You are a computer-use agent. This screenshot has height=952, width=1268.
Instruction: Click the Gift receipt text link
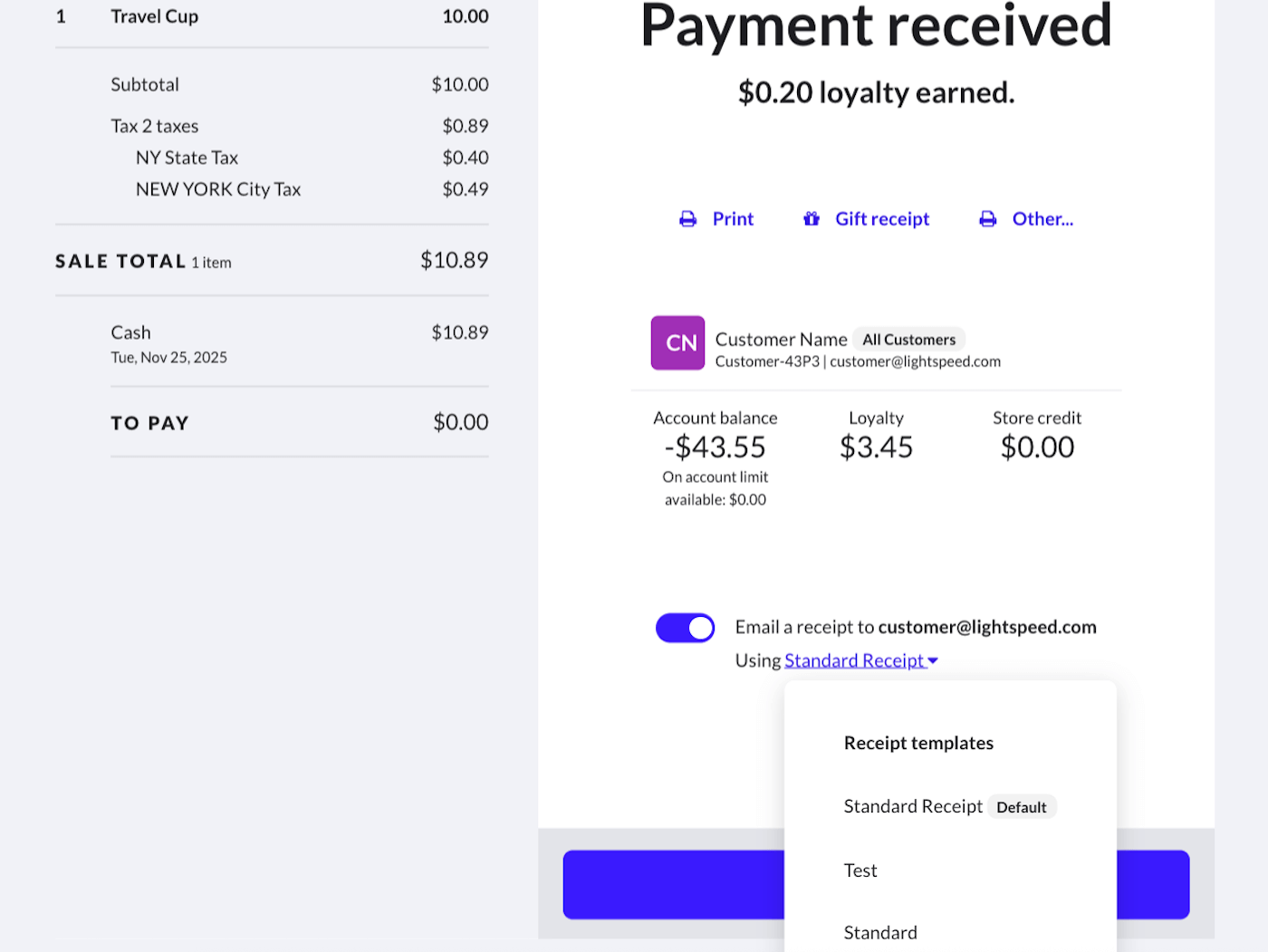click(882, 219)
